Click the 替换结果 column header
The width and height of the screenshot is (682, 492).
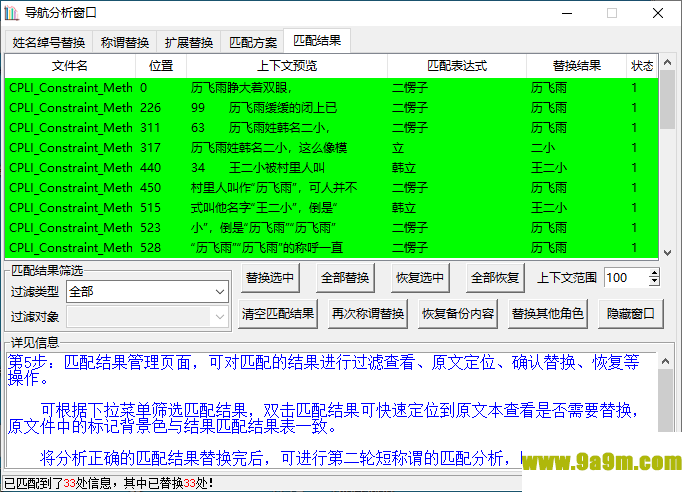pos(576,66)
